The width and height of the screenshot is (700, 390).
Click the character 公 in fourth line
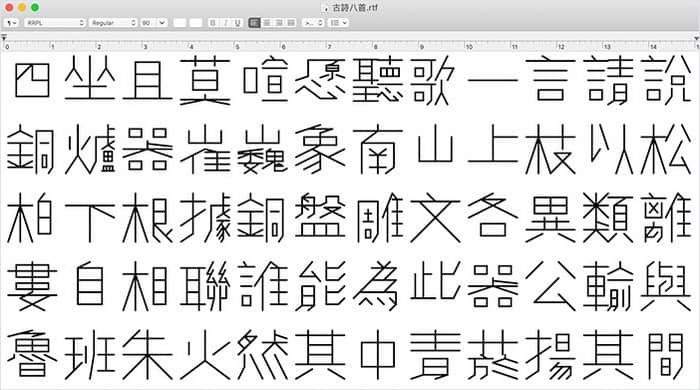pyautogui.click(x=550, y=286)
